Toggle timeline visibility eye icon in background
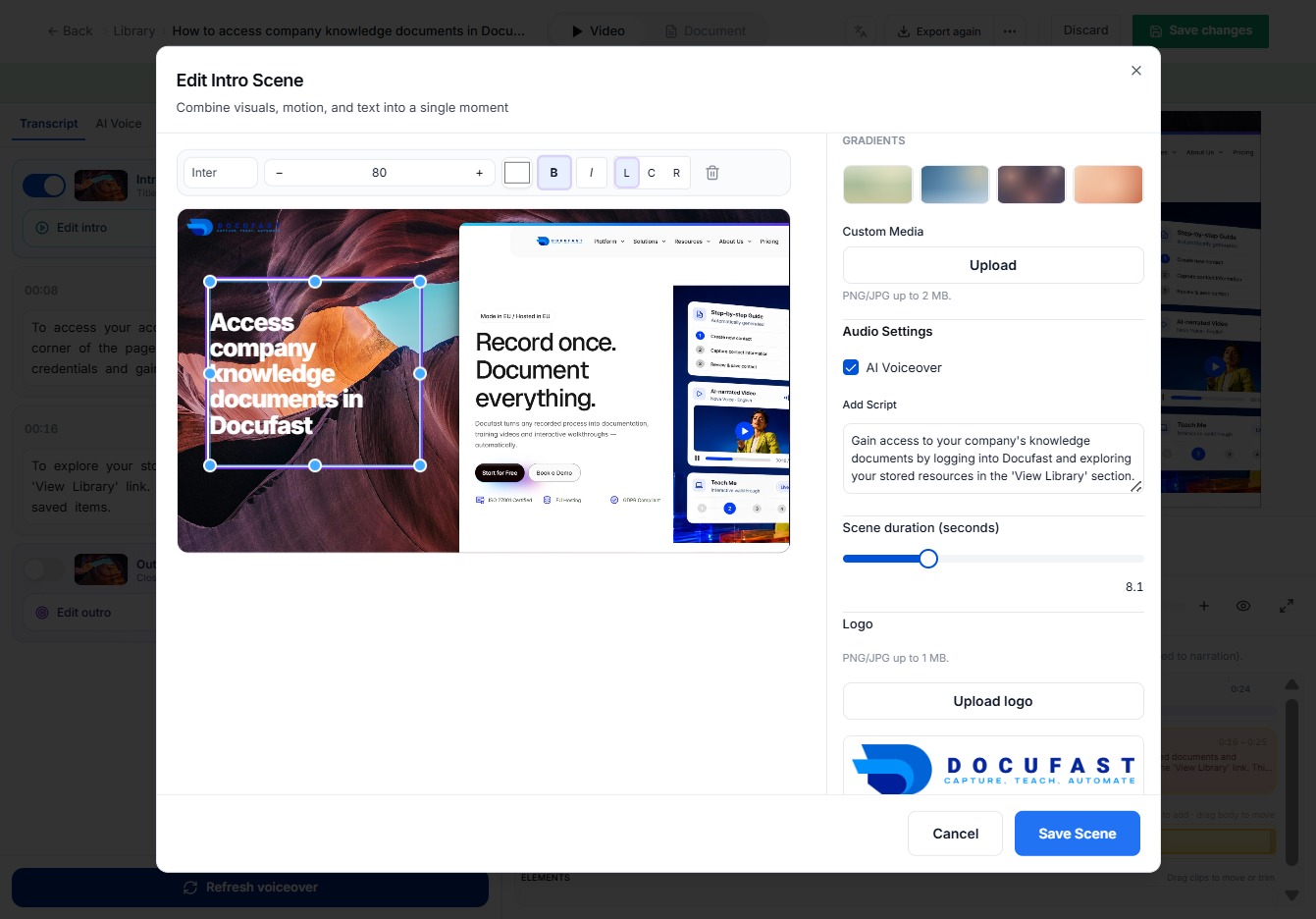Screen dimensions: 1316x919 tap(1243, 606)
